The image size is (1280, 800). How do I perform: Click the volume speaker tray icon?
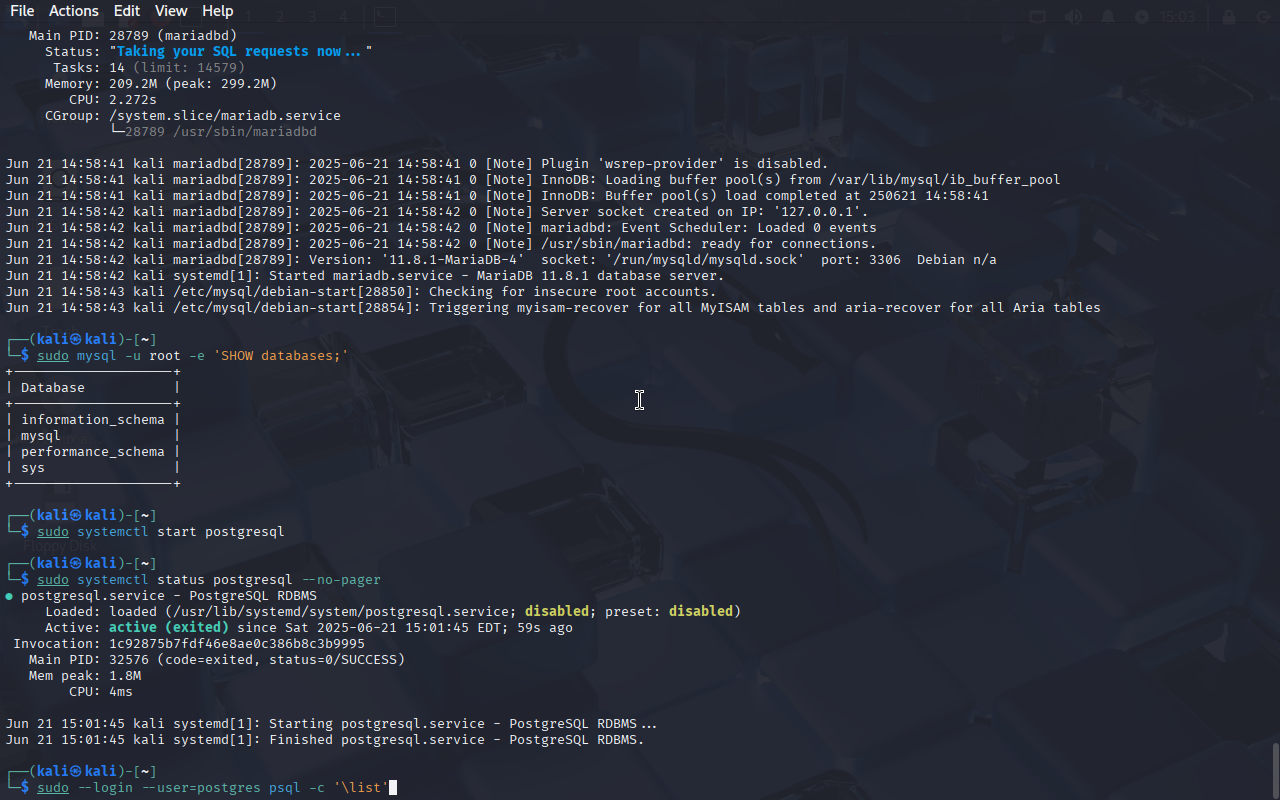click(1073, 17)
